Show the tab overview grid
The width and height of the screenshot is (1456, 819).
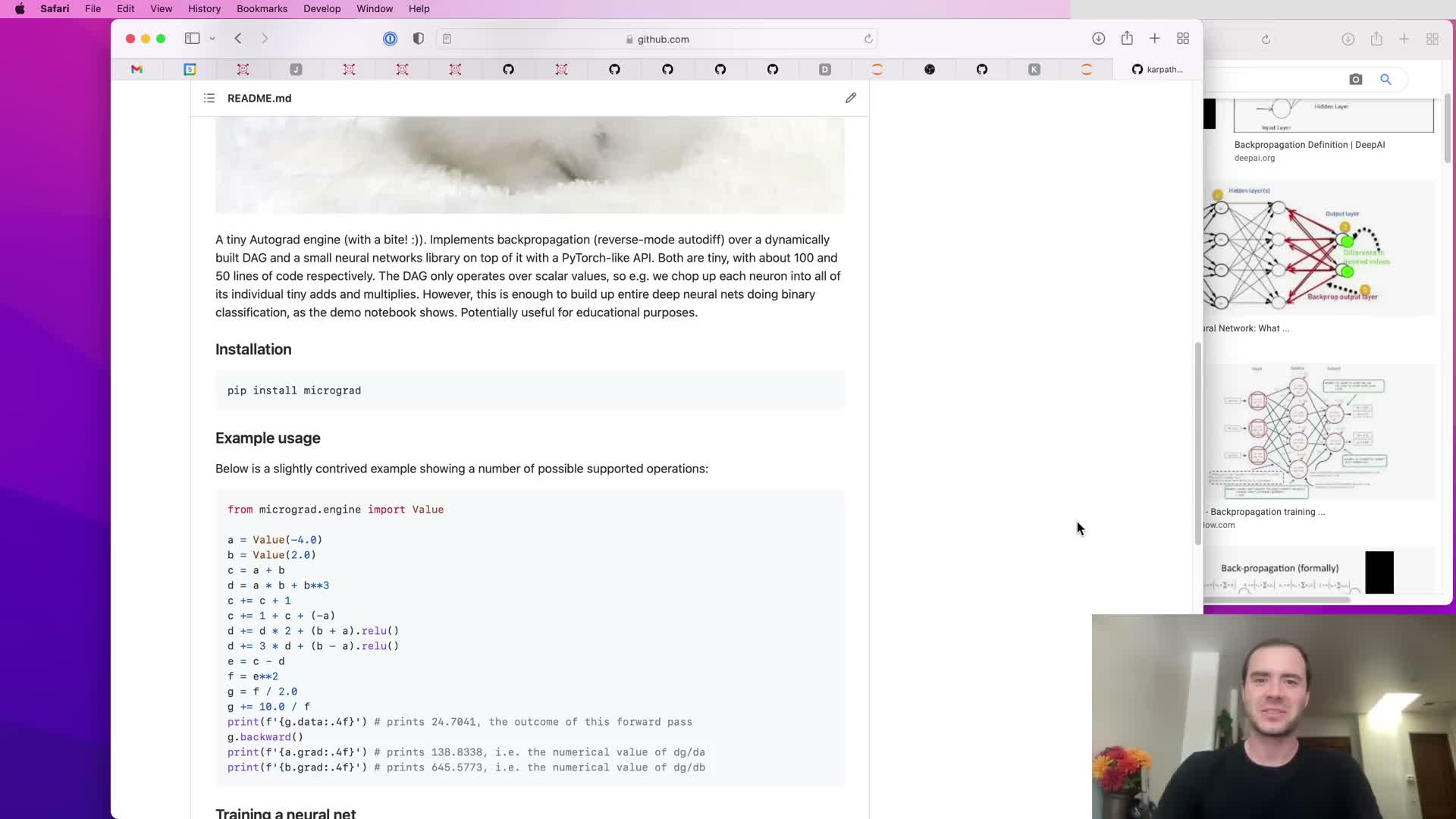pos(1182,39)
